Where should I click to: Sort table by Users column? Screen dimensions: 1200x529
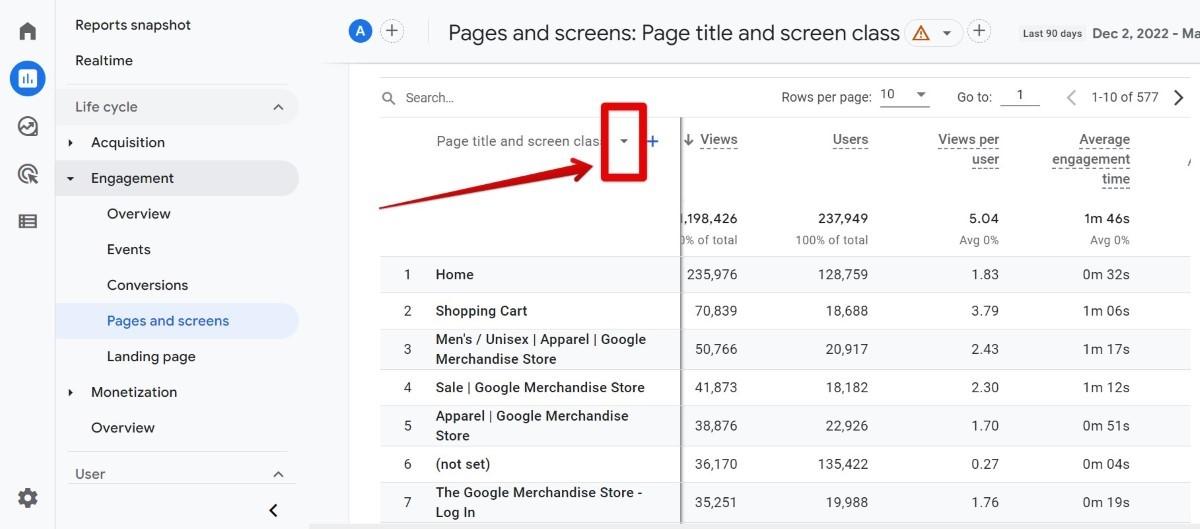pos(850,140)
